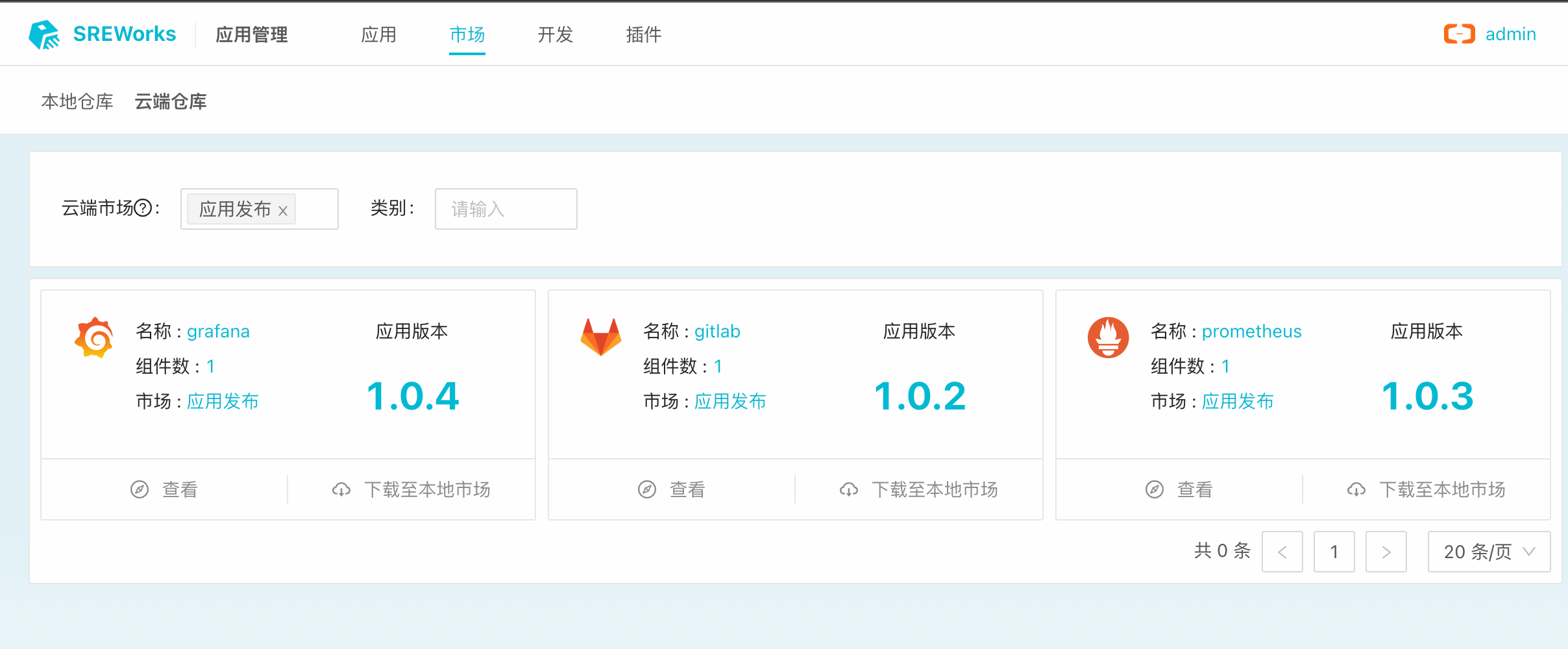Switch to 本地仓库 sub-tab
1568x649 pixels.
[77, 102]
